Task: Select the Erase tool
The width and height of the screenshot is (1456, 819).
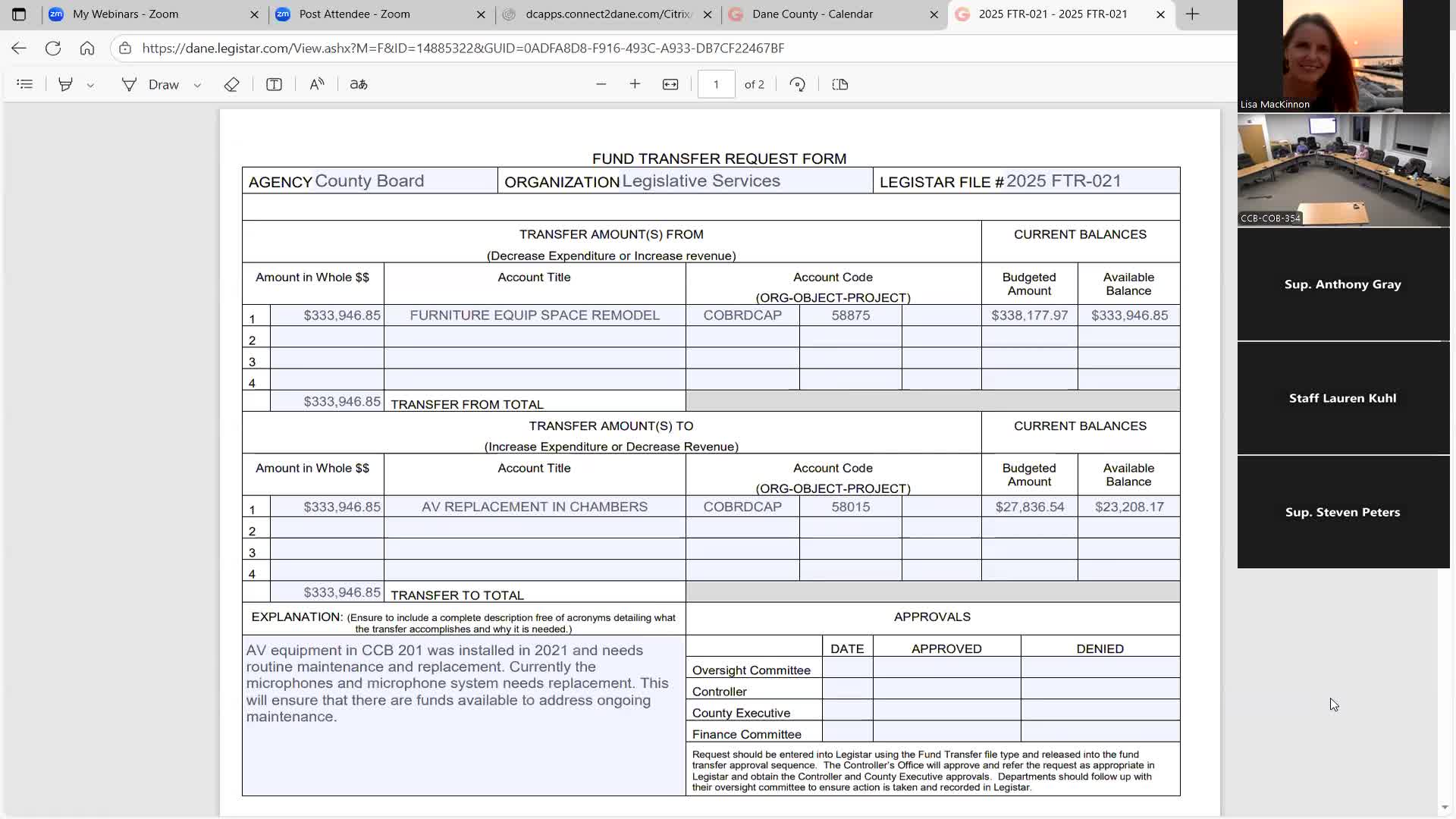Action: point(232,84)
